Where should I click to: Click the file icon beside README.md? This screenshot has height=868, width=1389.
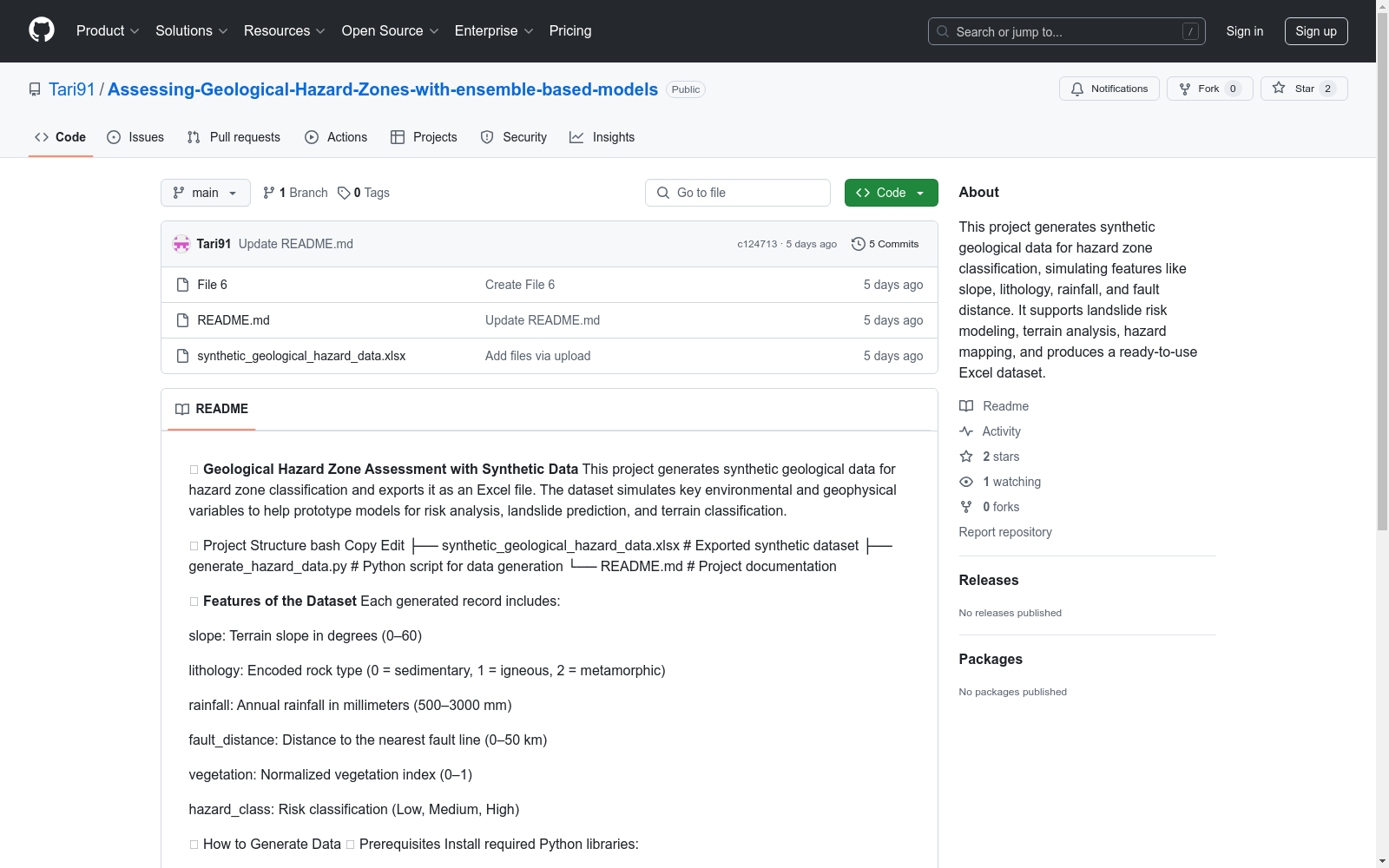click(x=182, y=320)
